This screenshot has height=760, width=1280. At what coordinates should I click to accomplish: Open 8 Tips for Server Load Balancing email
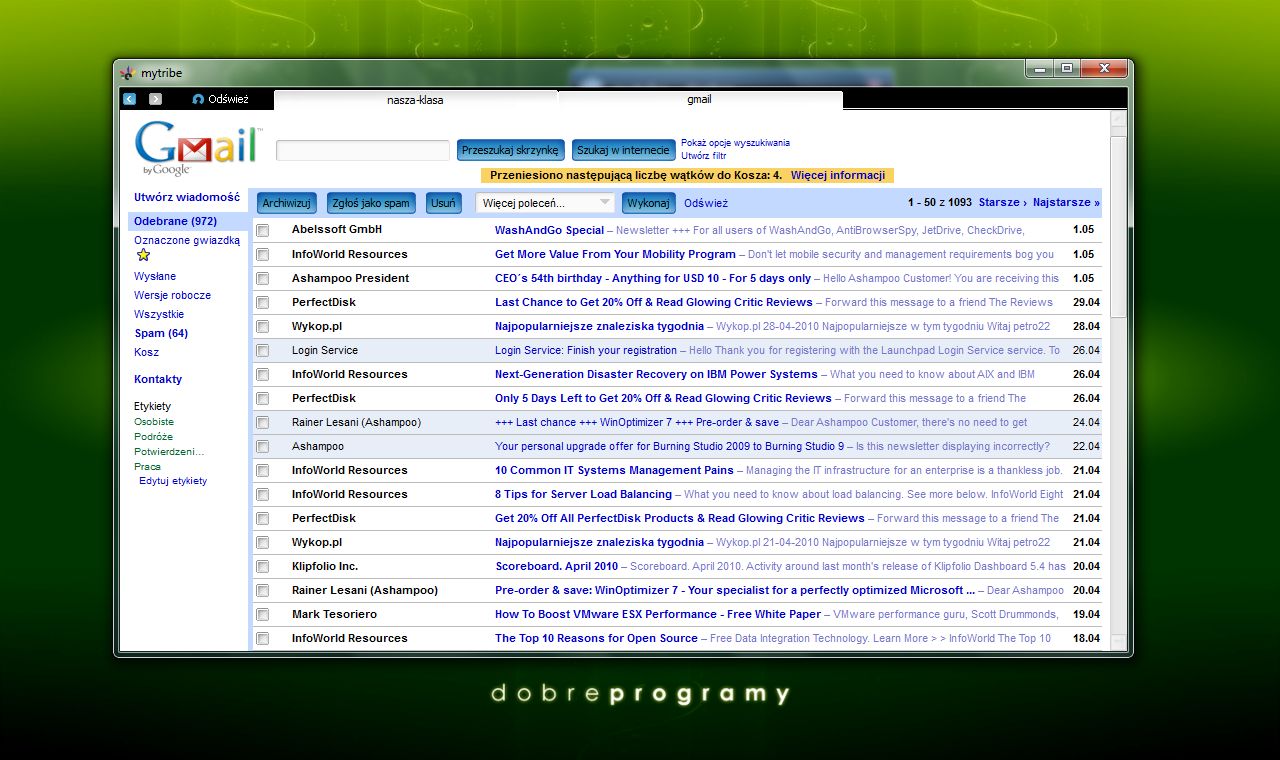point(583,494)
